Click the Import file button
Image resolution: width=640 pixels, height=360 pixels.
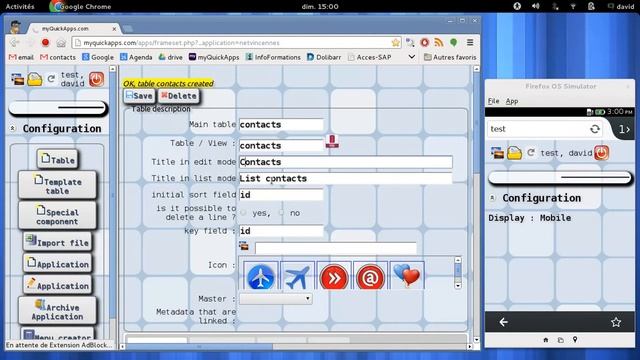pyautogui.click(x=58, y=242)
